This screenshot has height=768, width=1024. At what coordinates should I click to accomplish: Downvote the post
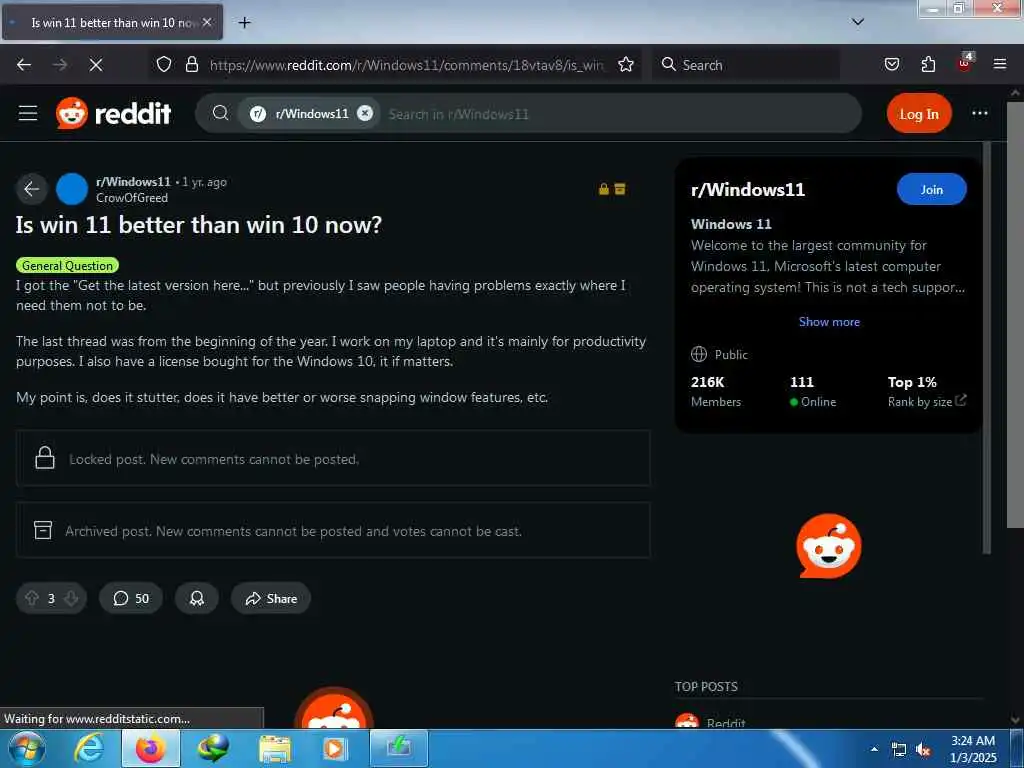[x=71, y=598]
